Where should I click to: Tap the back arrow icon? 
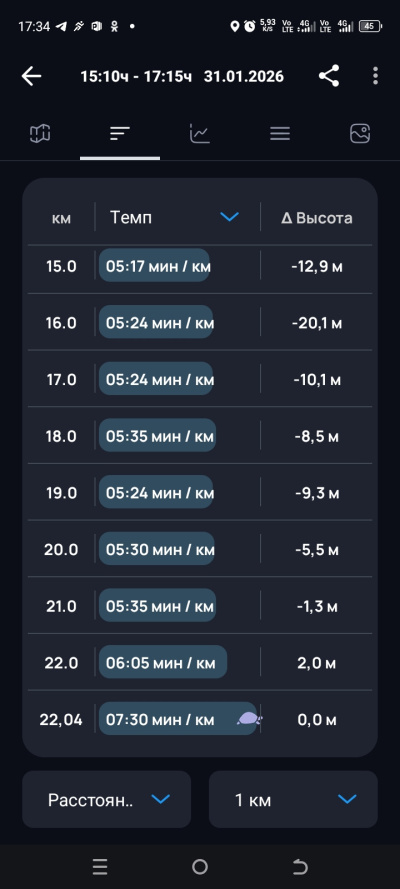[x=32, y=76]
